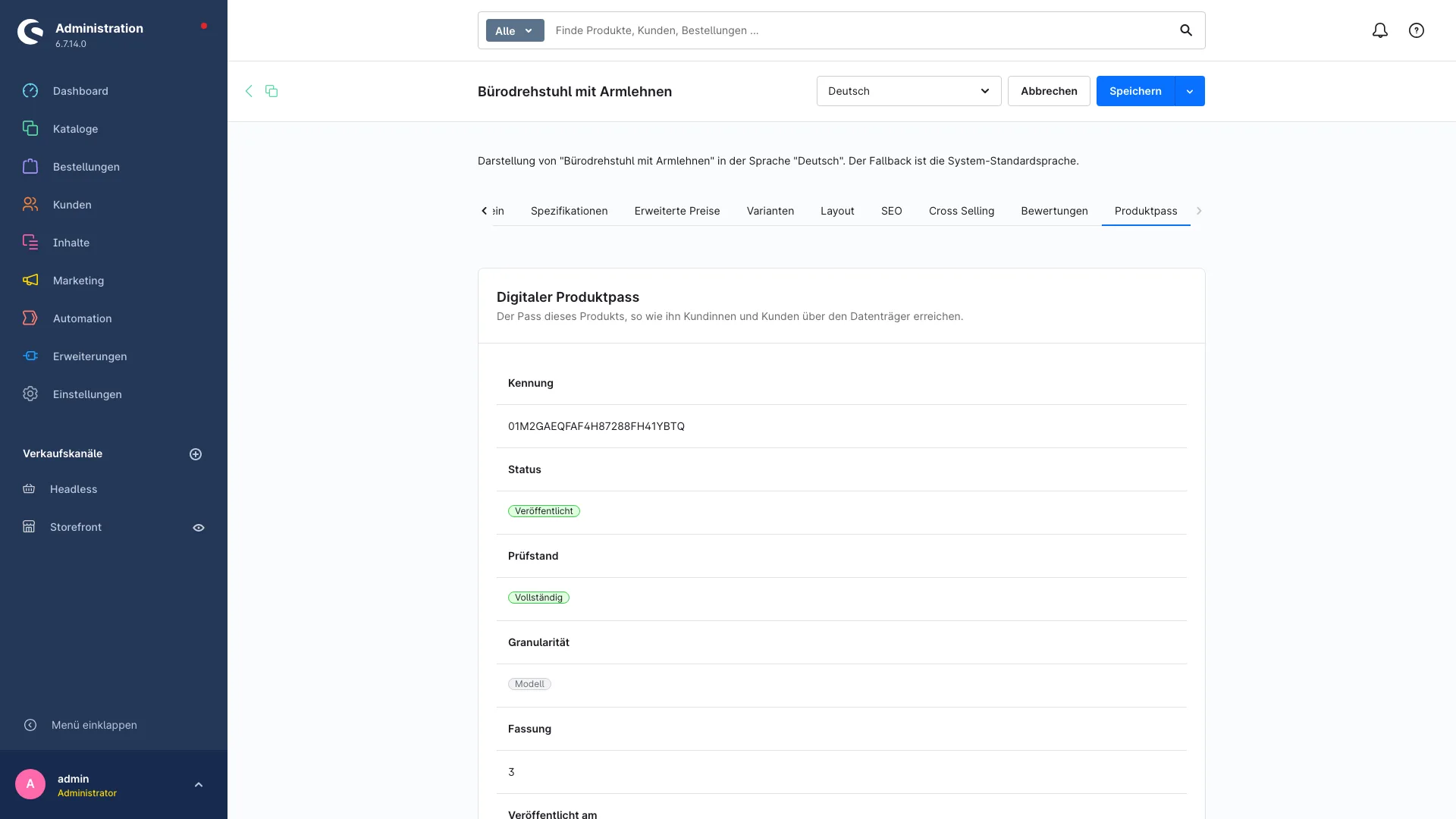
Task: Open Erweiterungen plug icon
Action: point(30,356)
